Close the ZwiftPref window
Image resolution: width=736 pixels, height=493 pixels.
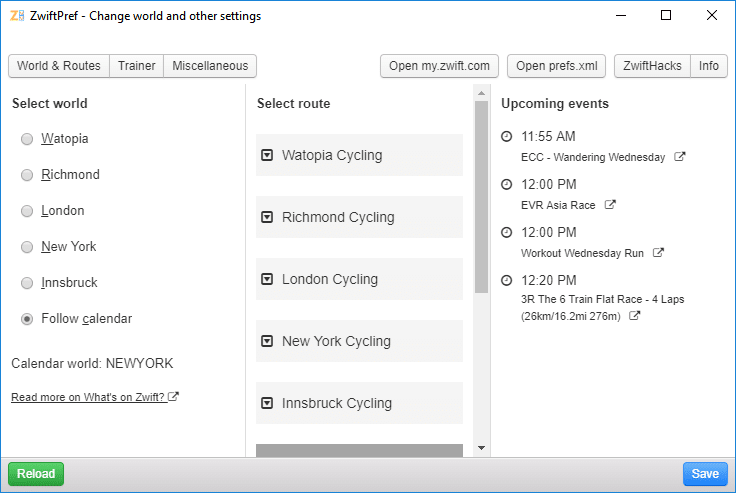[712, 15]
